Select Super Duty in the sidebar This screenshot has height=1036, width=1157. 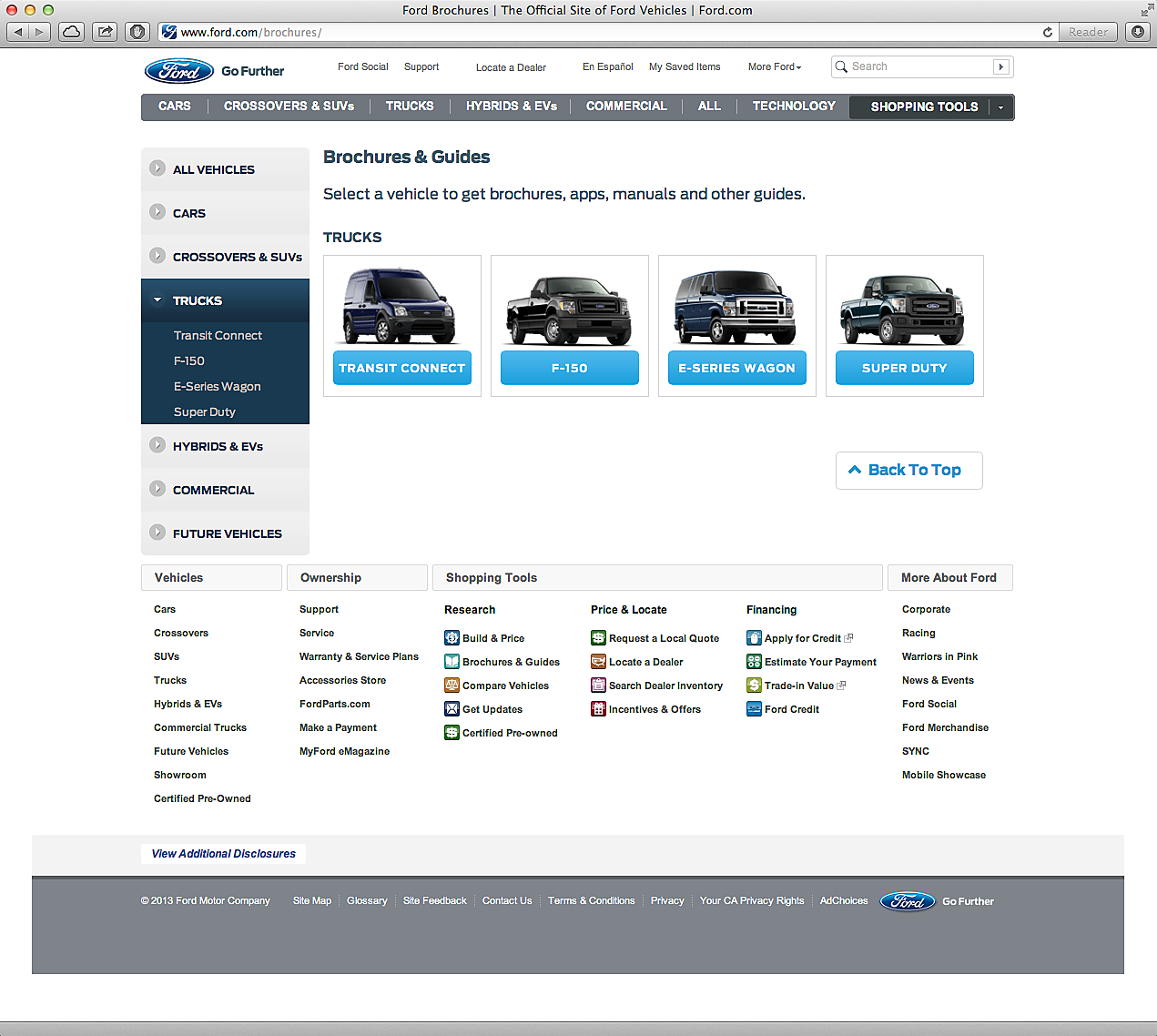pos(204,411)
